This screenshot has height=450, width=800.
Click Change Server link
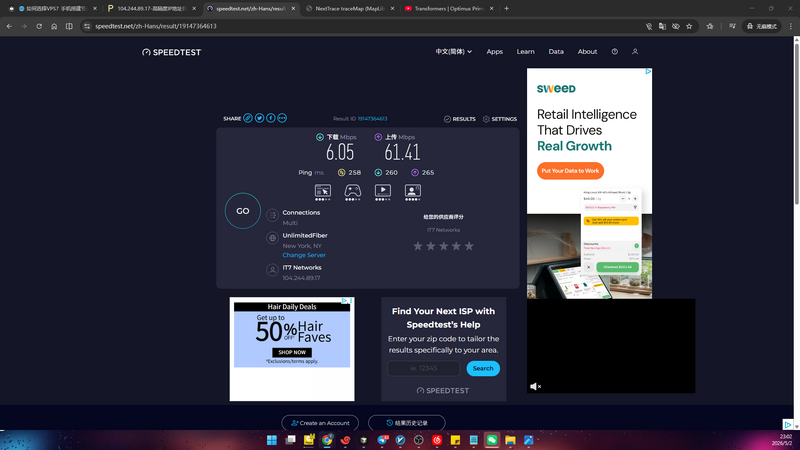304,255
